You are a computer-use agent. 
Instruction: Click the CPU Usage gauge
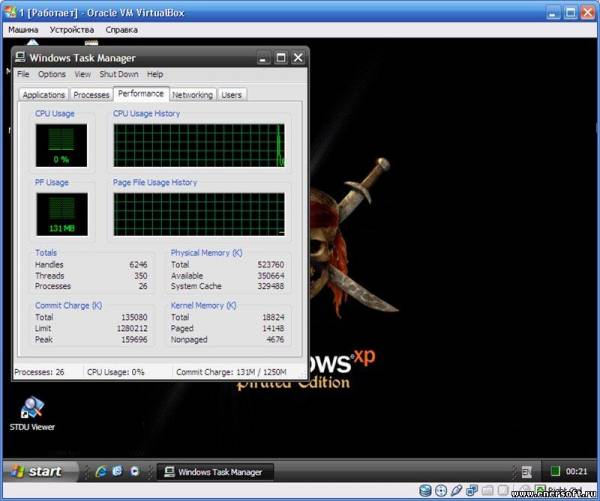(x=61, y=145)
